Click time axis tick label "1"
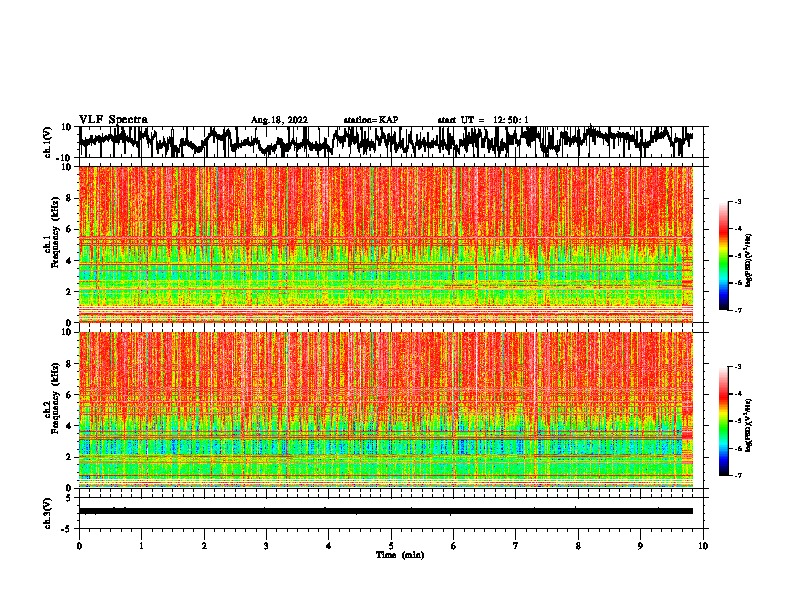Image resolution: width=792 pixels, height=612 pixels. [x=141, y=546]
